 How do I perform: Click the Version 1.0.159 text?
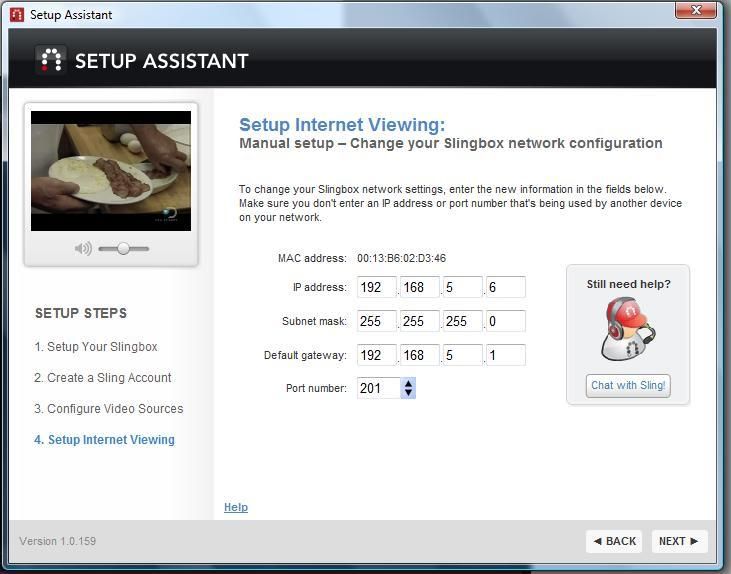pos(58,541)
